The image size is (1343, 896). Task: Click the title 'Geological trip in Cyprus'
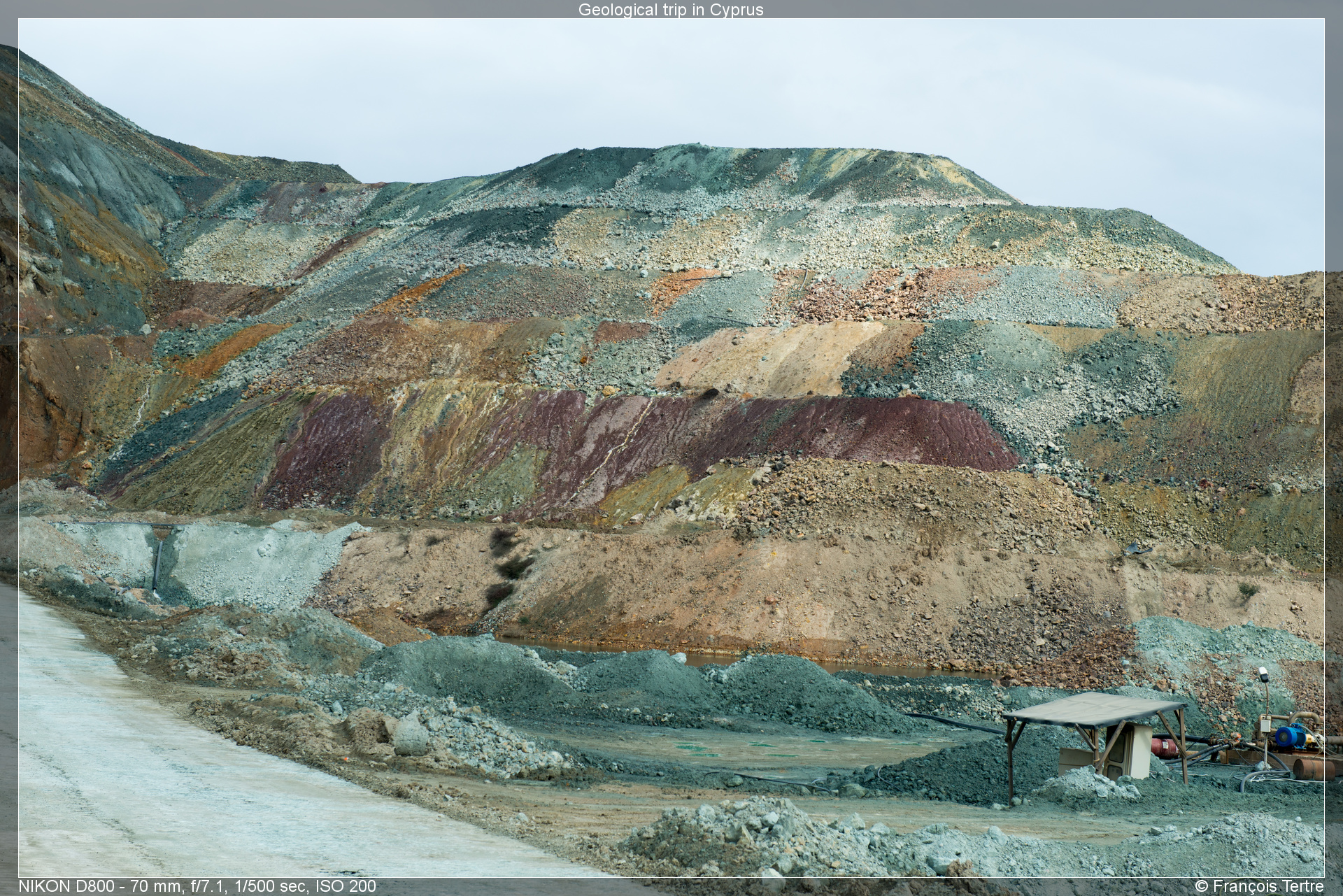671,10
